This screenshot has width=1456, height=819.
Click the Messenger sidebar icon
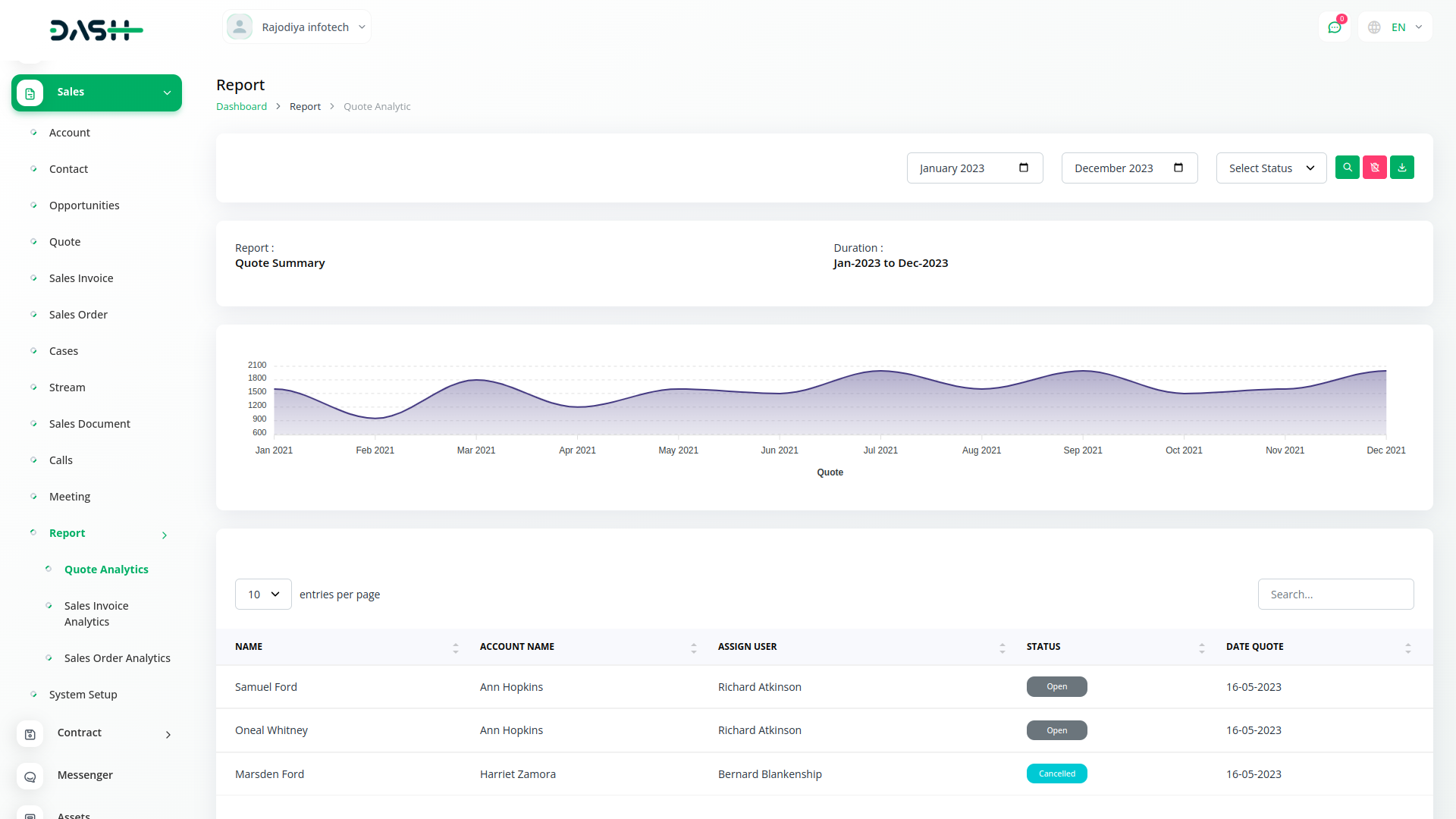[30, 776]
